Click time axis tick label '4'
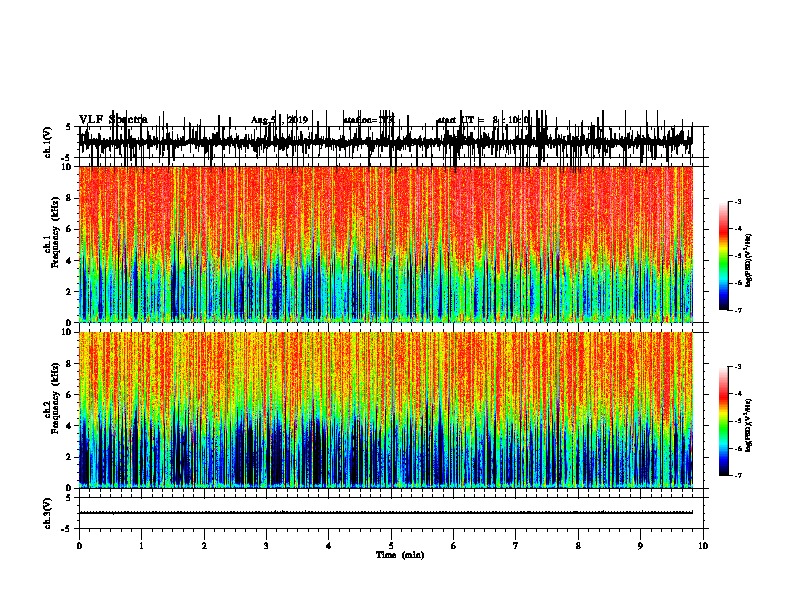 329,546
